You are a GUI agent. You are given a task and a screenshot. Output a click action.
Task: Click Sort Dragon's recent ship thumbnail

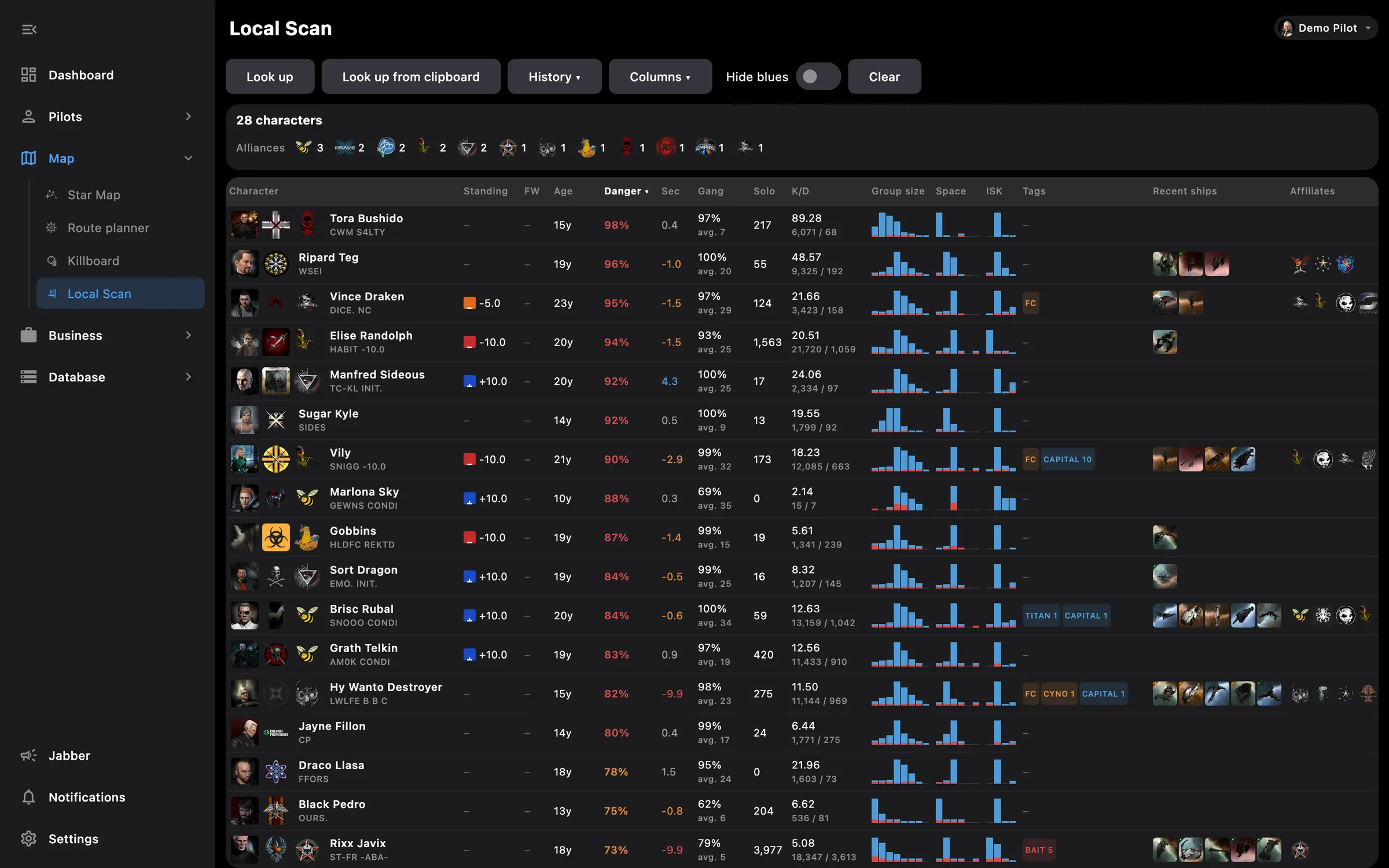(1164, 576)
